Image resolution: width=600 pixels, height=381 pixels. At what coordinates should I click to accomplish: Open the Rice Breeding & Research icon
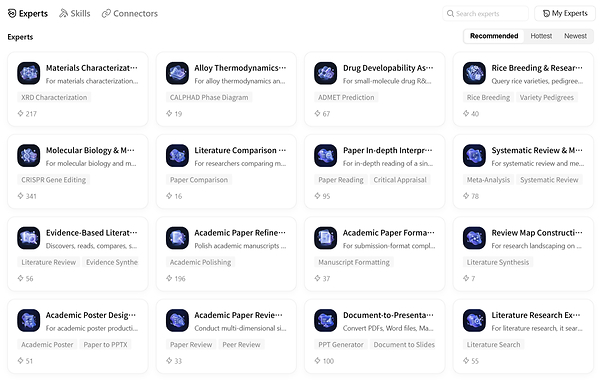[x=474, y=73]
